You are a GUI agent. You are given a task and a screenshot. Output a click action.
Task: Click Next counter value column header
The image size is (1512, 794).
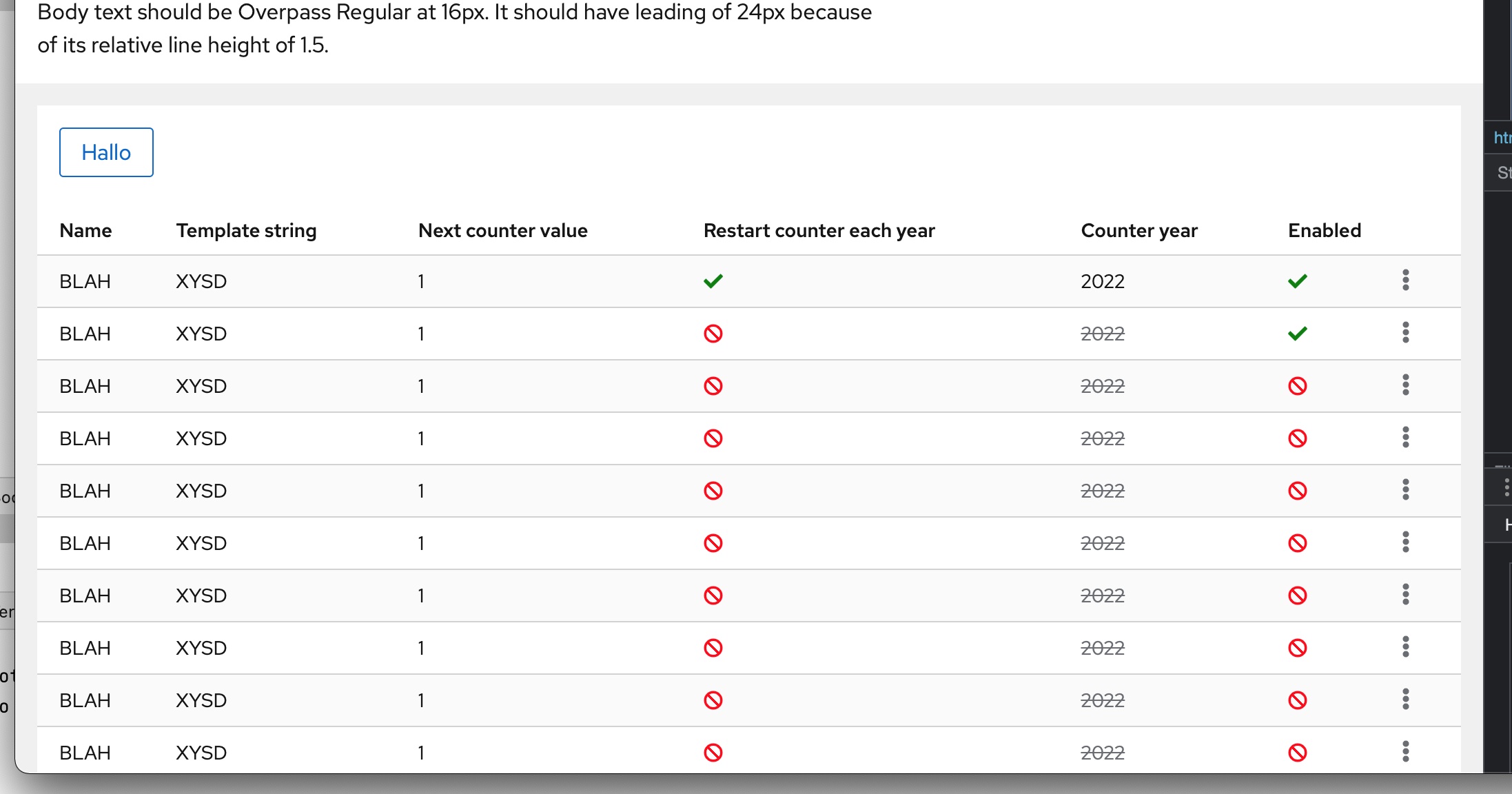(x=502, y=230)
